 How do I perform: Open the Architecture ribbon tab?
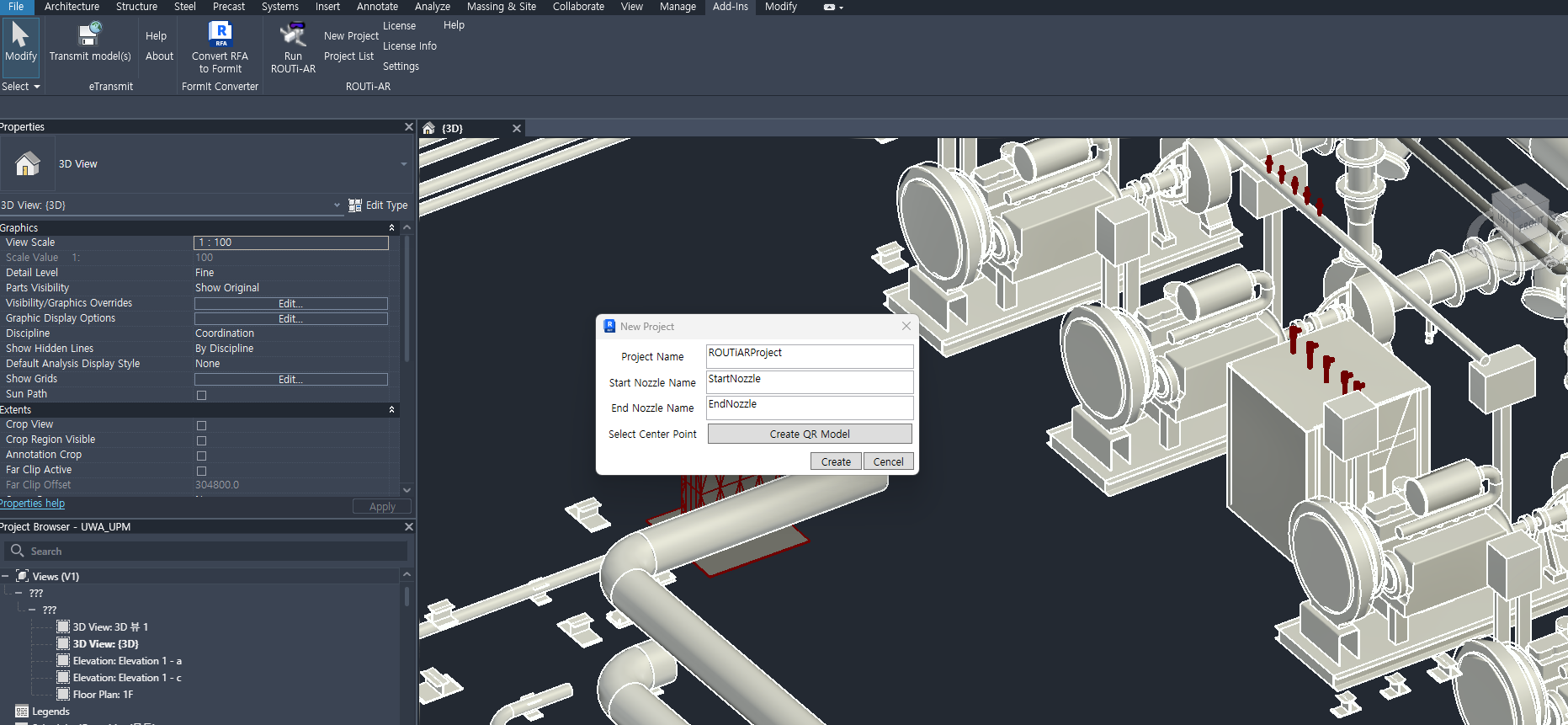click(72, 7)
